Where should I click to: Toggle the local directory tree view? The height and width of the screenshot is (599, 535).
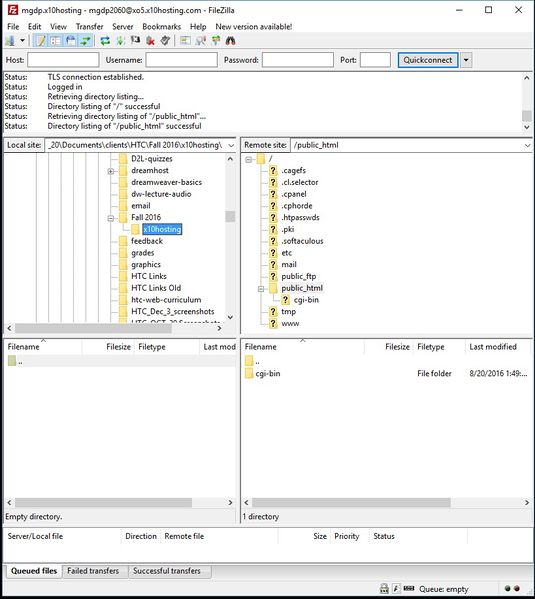[x=56, y=40]
